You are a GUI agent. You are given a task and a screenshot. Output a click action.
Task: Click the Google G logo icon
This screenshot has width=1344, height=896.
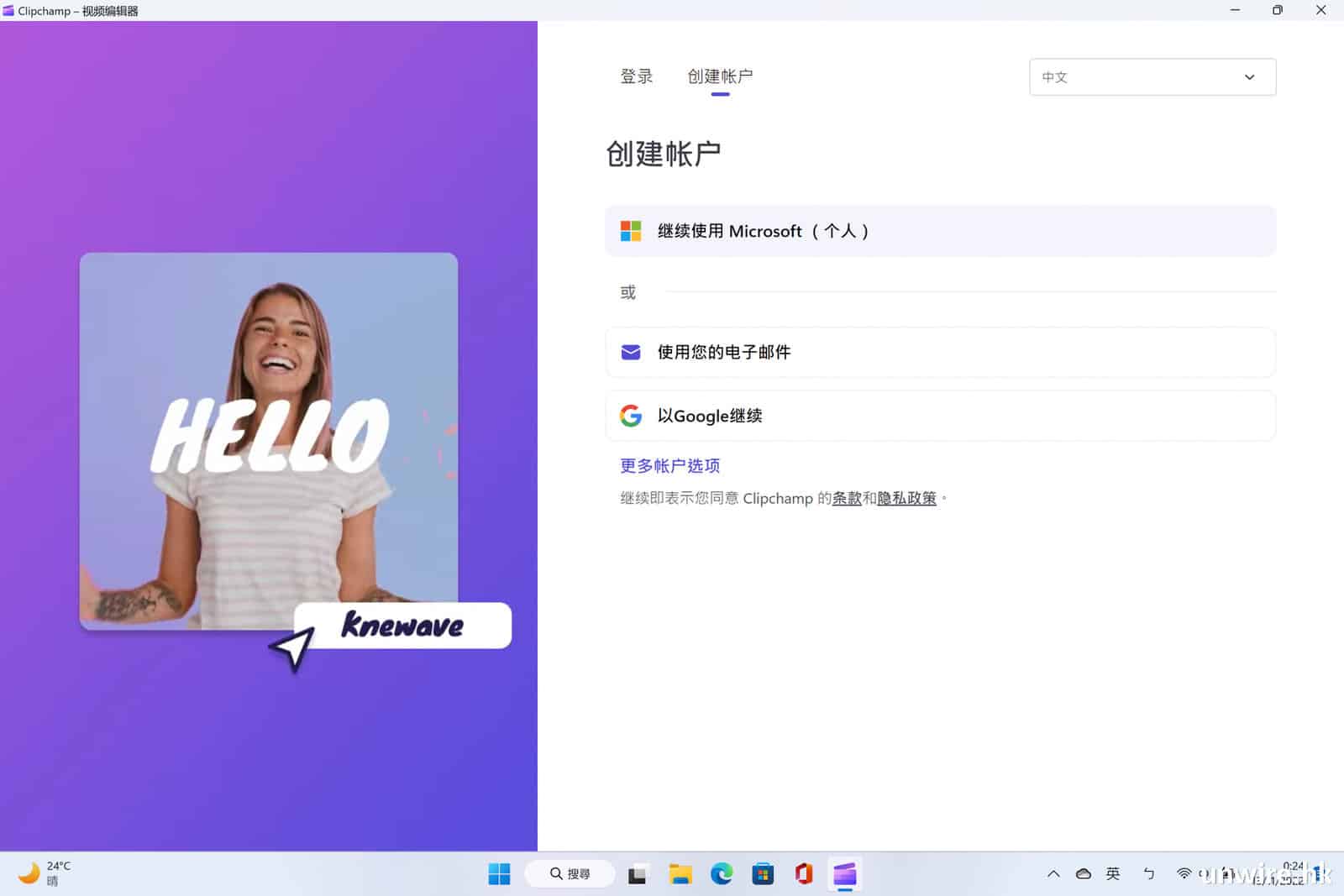(630, 416)
